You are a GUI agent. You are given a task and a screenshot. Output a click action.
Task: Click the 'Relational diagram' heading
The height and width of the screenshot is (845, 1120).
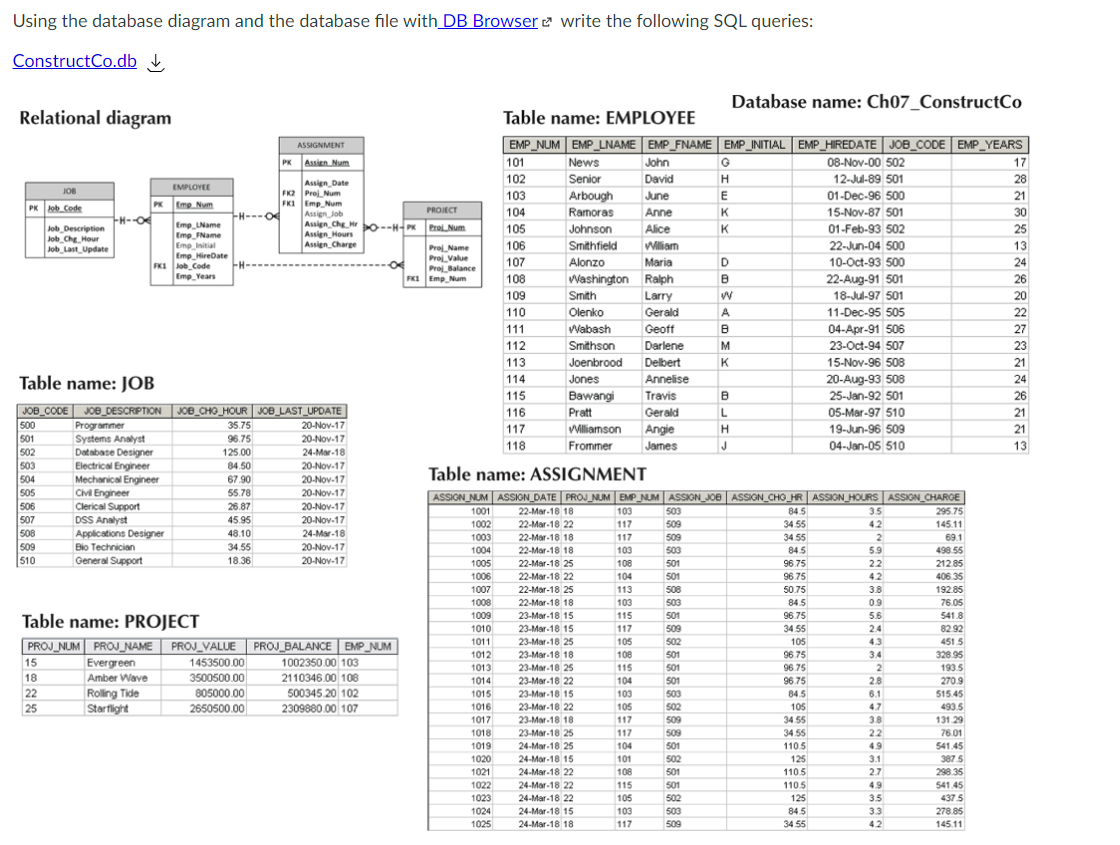[x=95, y=118]
